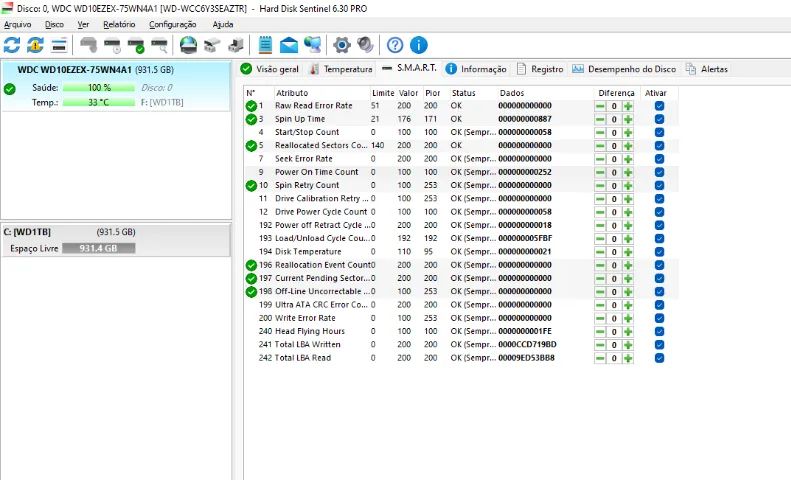Switch to the Informação tab
Screen dimensions: 791x480
(x=476, y=69)
